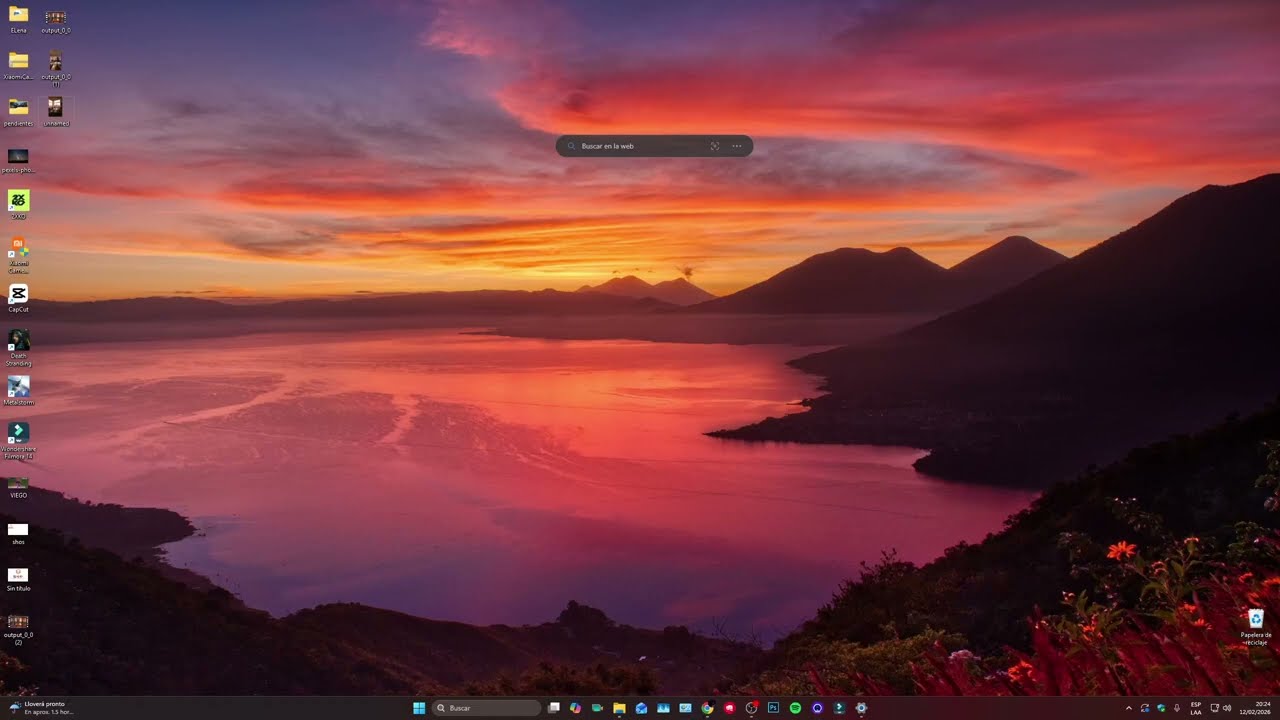
Task: Open the clock and date 20:24 panel
Action: (1255, 708)
